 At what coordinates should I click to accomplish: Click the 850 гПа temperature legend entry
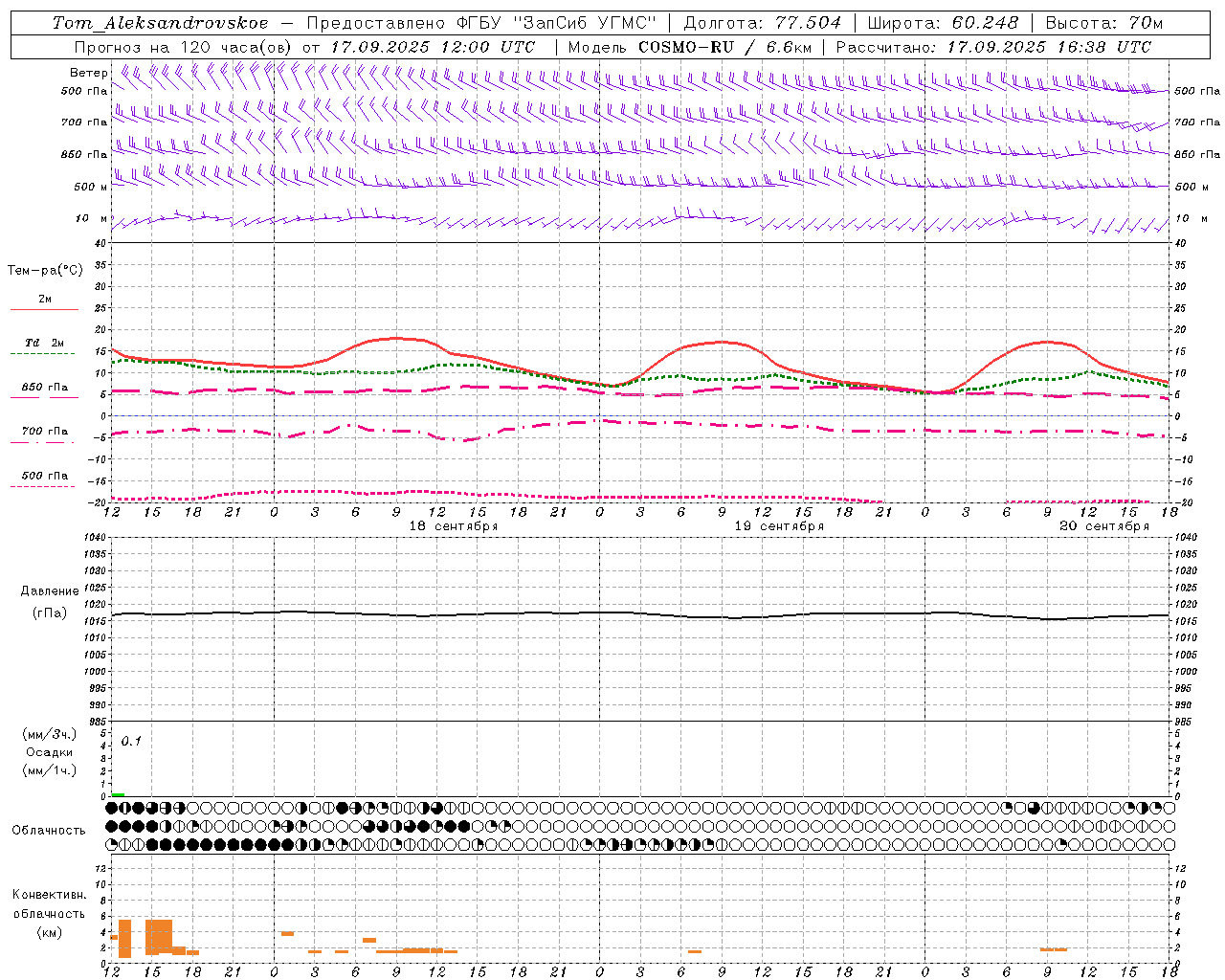[44, 388]
